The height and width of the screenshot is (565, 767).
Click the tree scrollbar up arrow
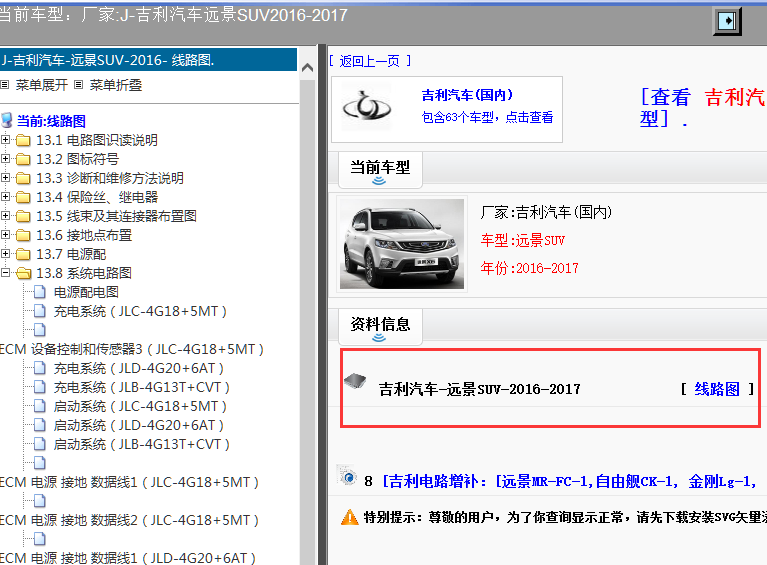307,68
